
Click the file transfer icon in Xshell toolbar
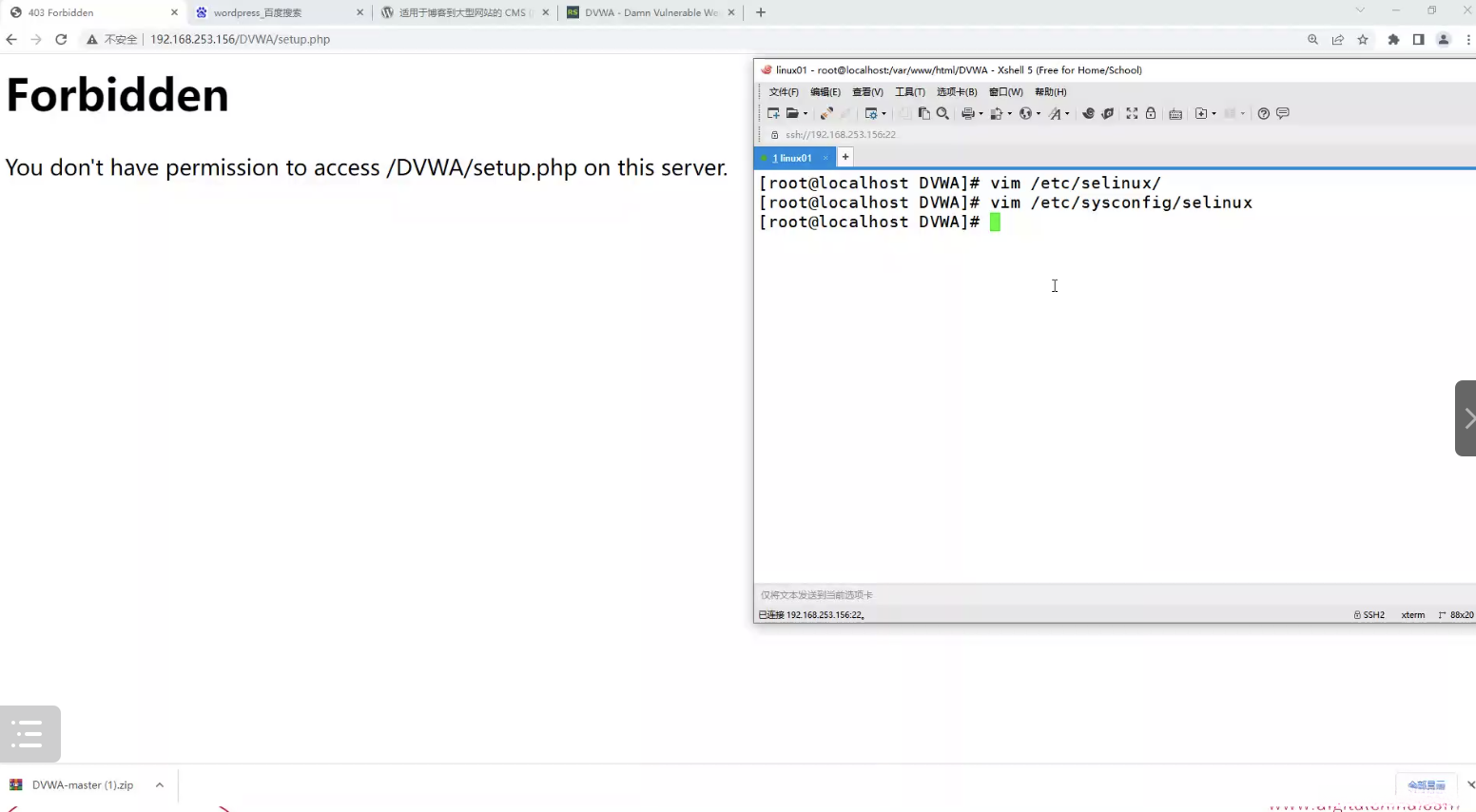coord(996,113)
